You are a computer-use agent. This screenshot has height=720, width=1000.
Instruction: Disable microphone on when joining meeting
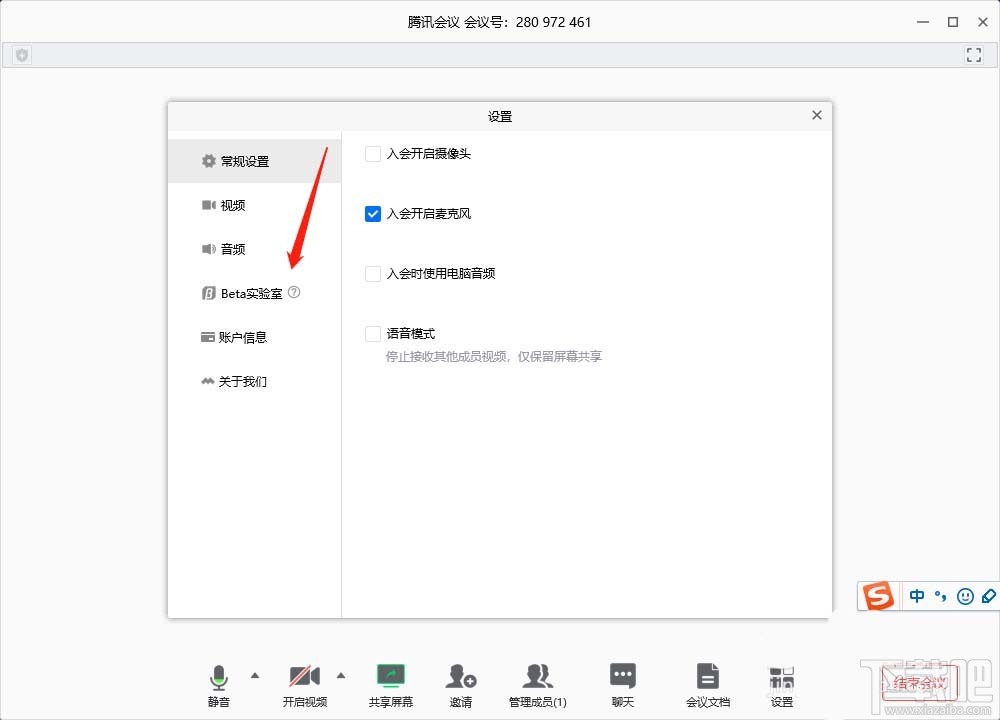pyautogui.click(x=372, y=213)
